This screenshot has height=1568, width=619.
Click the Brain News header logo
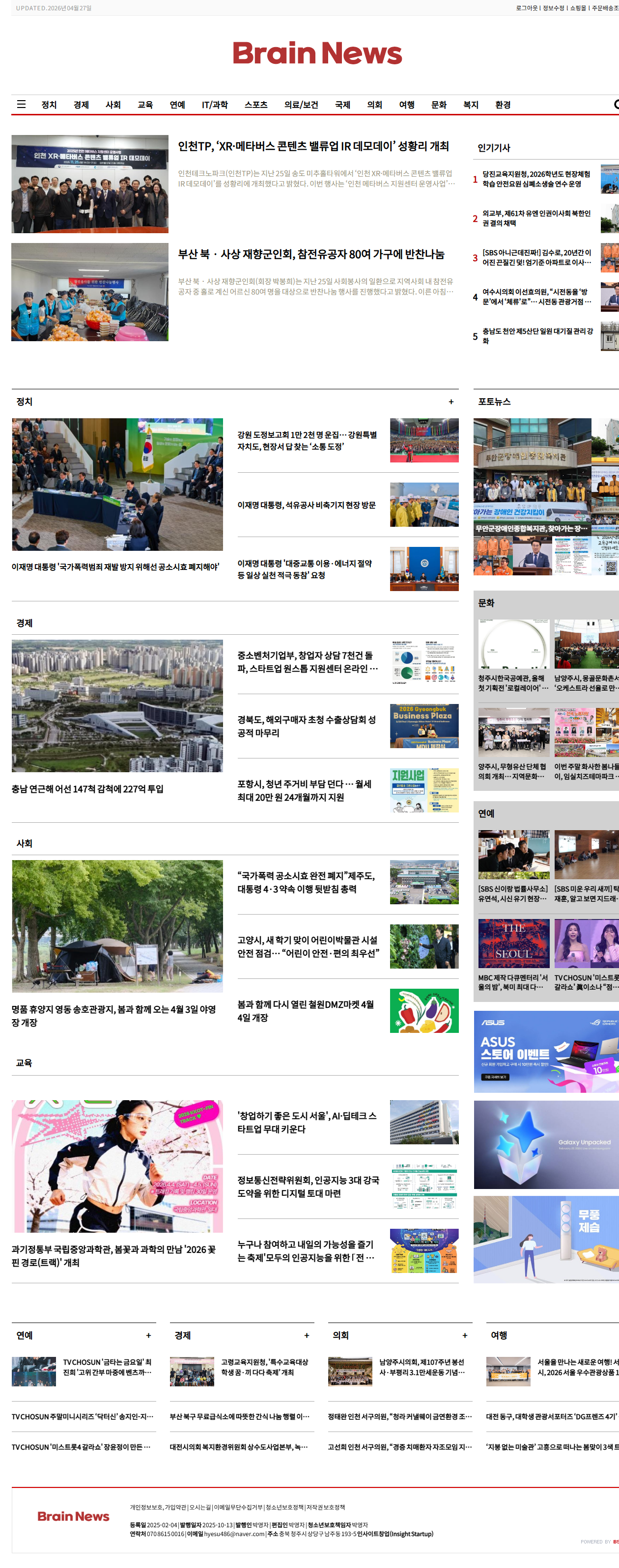[x=317, y=54]
